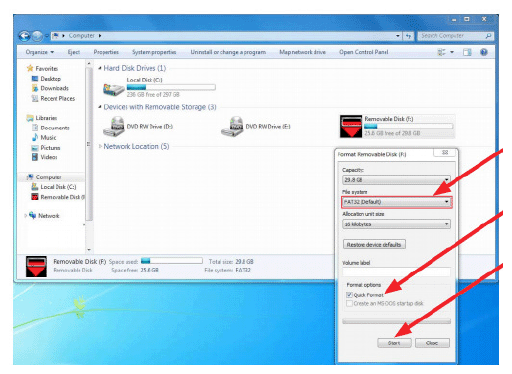Image resolution: width=512 pixels, height=374 pixels.
Task: Expand the Network tree node
Action: point(26,216)
